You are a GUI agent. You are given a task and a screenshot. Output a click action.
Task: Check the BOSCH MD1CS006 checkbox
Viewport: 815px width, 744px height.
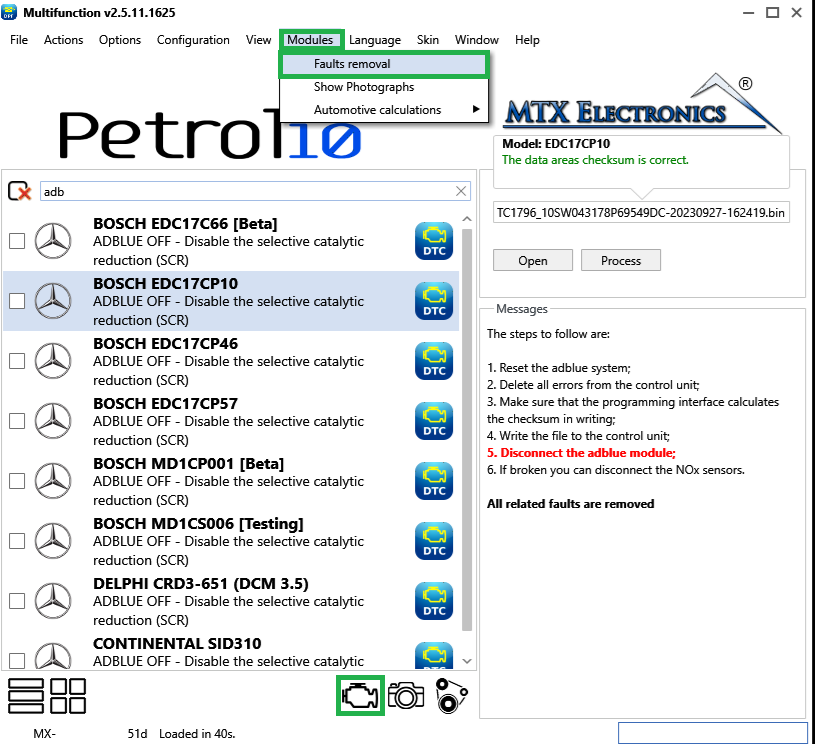tap(17, 541)
